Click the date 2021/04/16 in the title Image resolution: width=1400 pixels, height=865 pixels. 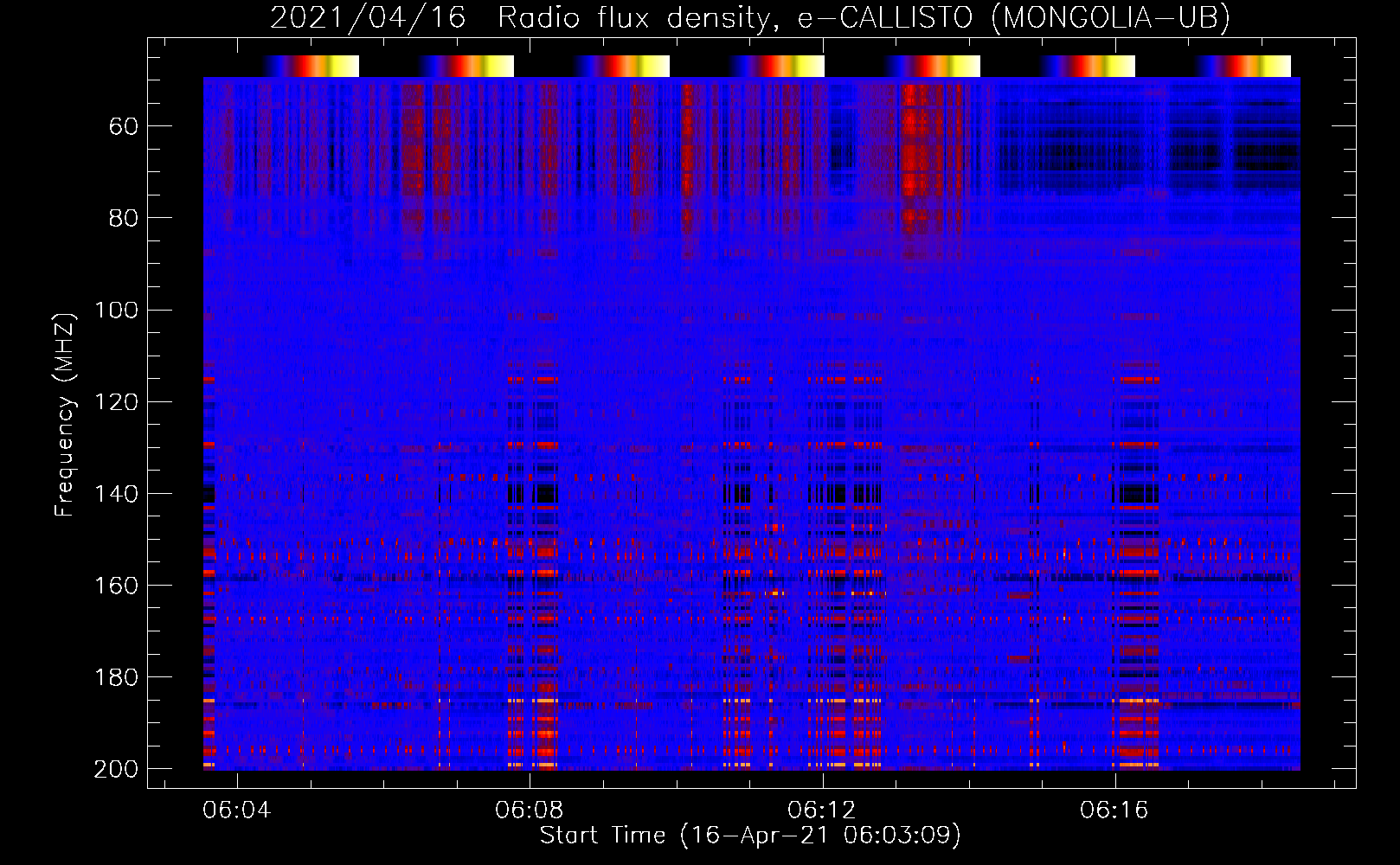(367, 18)
